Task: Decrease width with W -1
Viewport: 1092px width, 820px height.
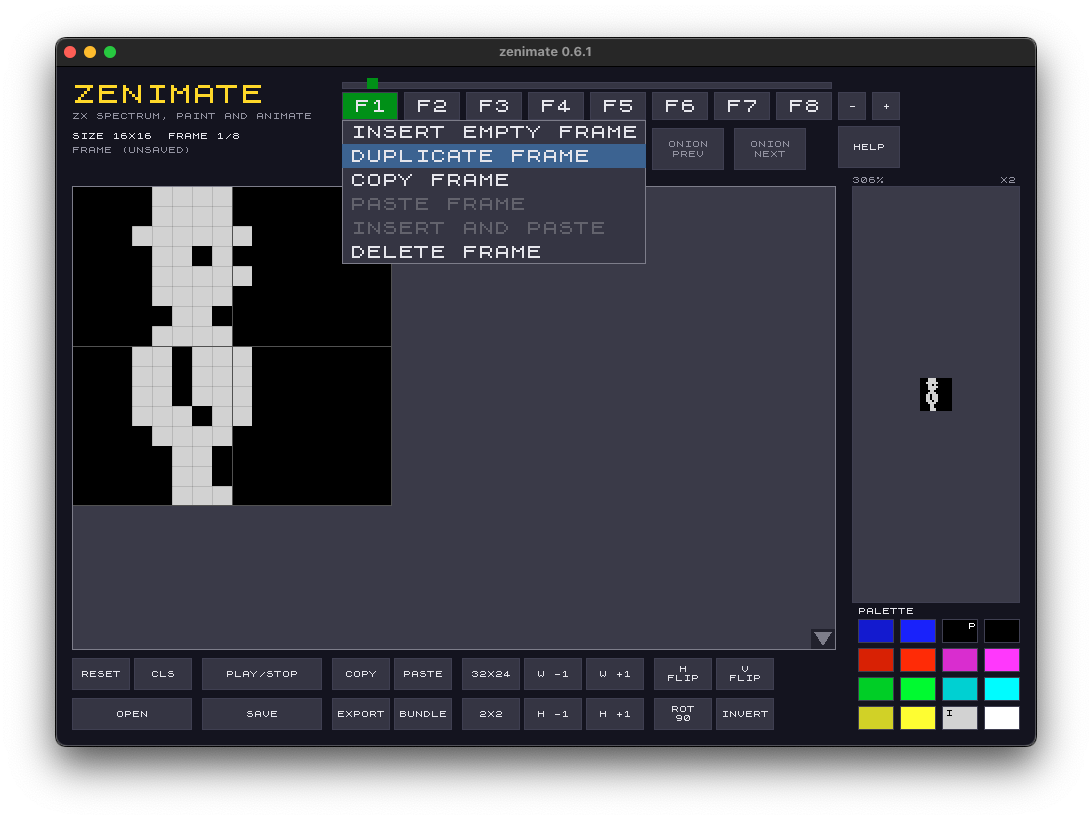Action: coord(553,674)
